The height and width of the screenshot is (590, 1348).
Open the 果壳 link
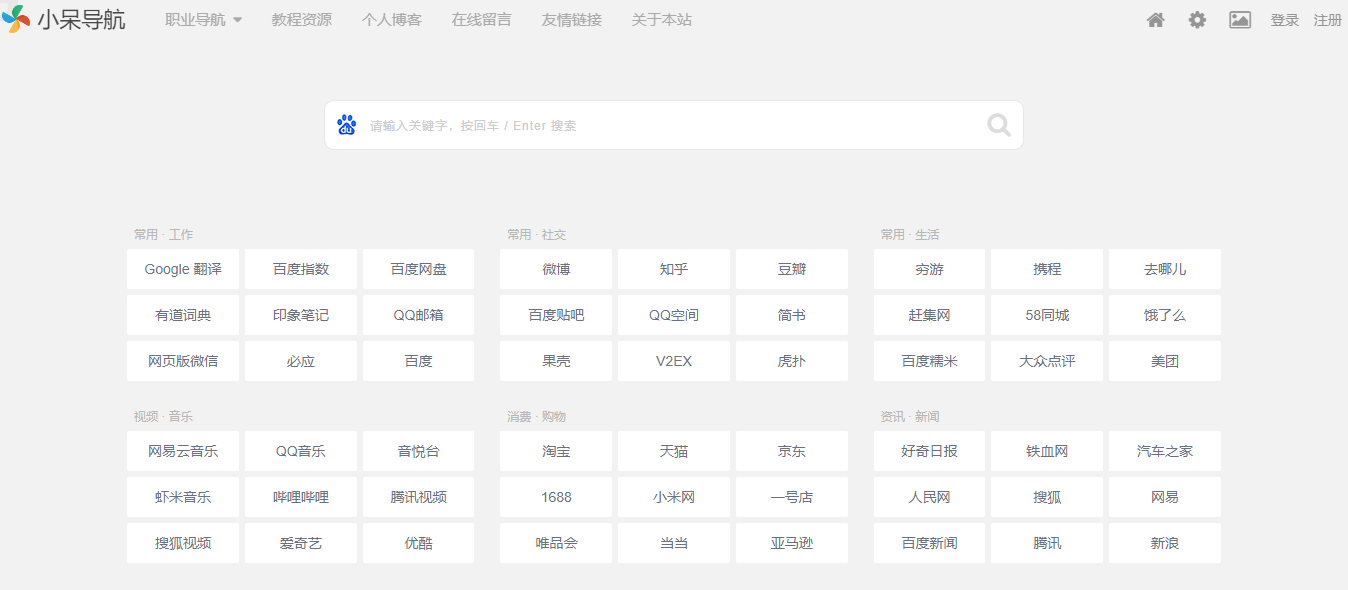(x=556, y=361)
